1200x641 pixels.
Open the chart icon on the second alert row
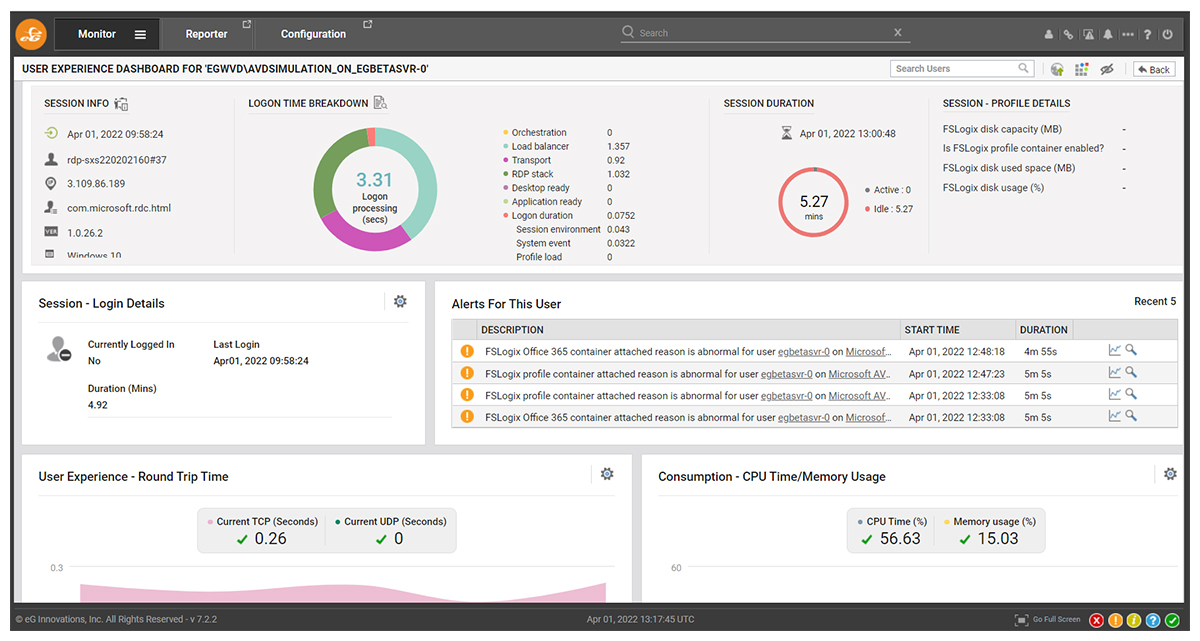(1115, 372)
